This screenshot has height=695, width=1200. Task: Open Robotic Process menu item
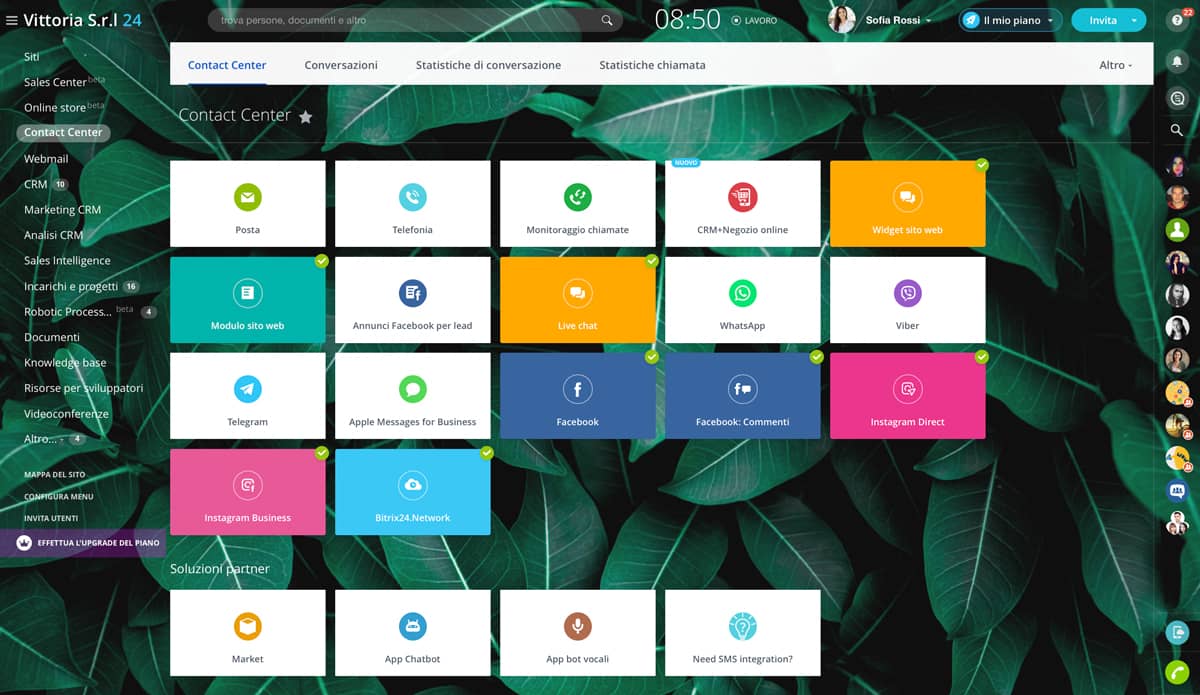pyautogui.click(x=67, y=312)
